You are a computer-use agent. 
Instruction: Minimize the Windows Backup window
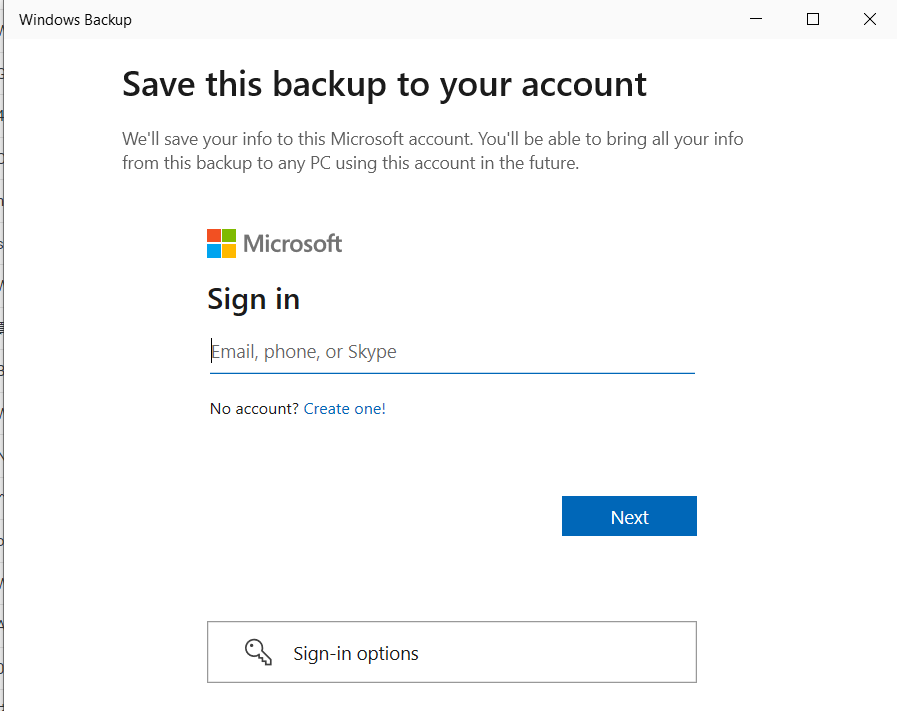pos(756,19)
